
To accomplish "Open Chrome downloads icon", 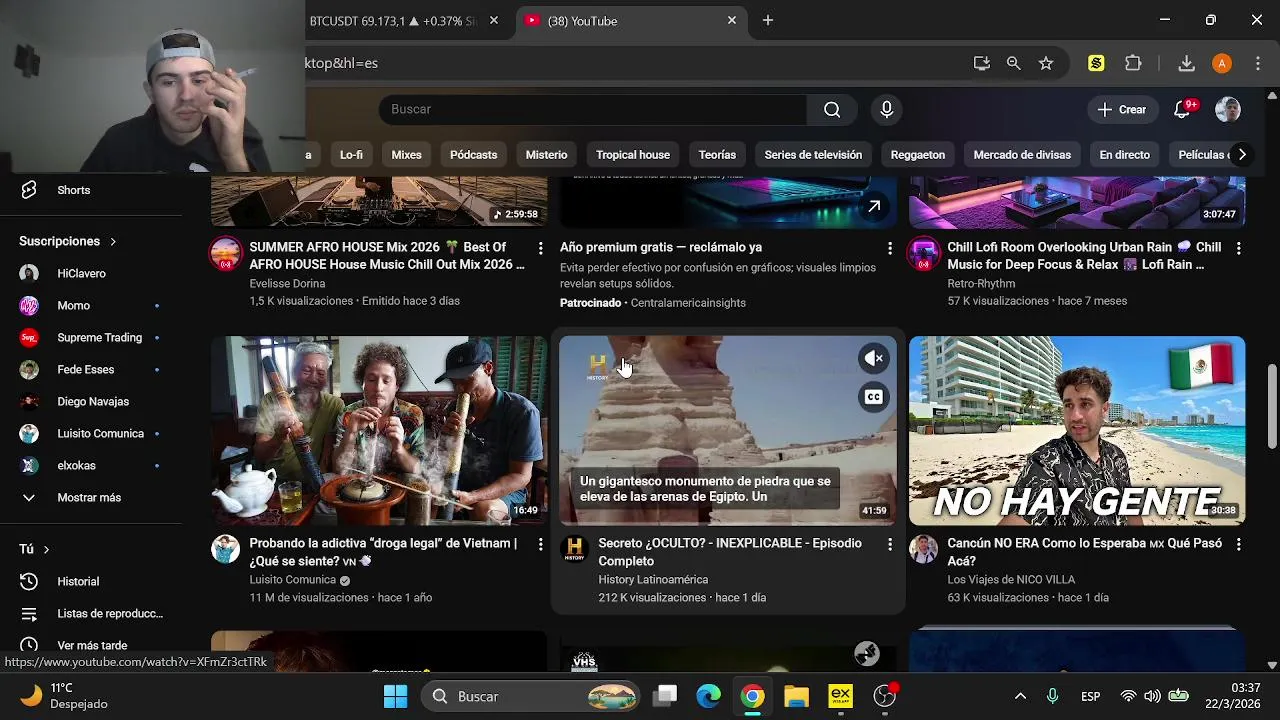I will (x=1186, y=63).
